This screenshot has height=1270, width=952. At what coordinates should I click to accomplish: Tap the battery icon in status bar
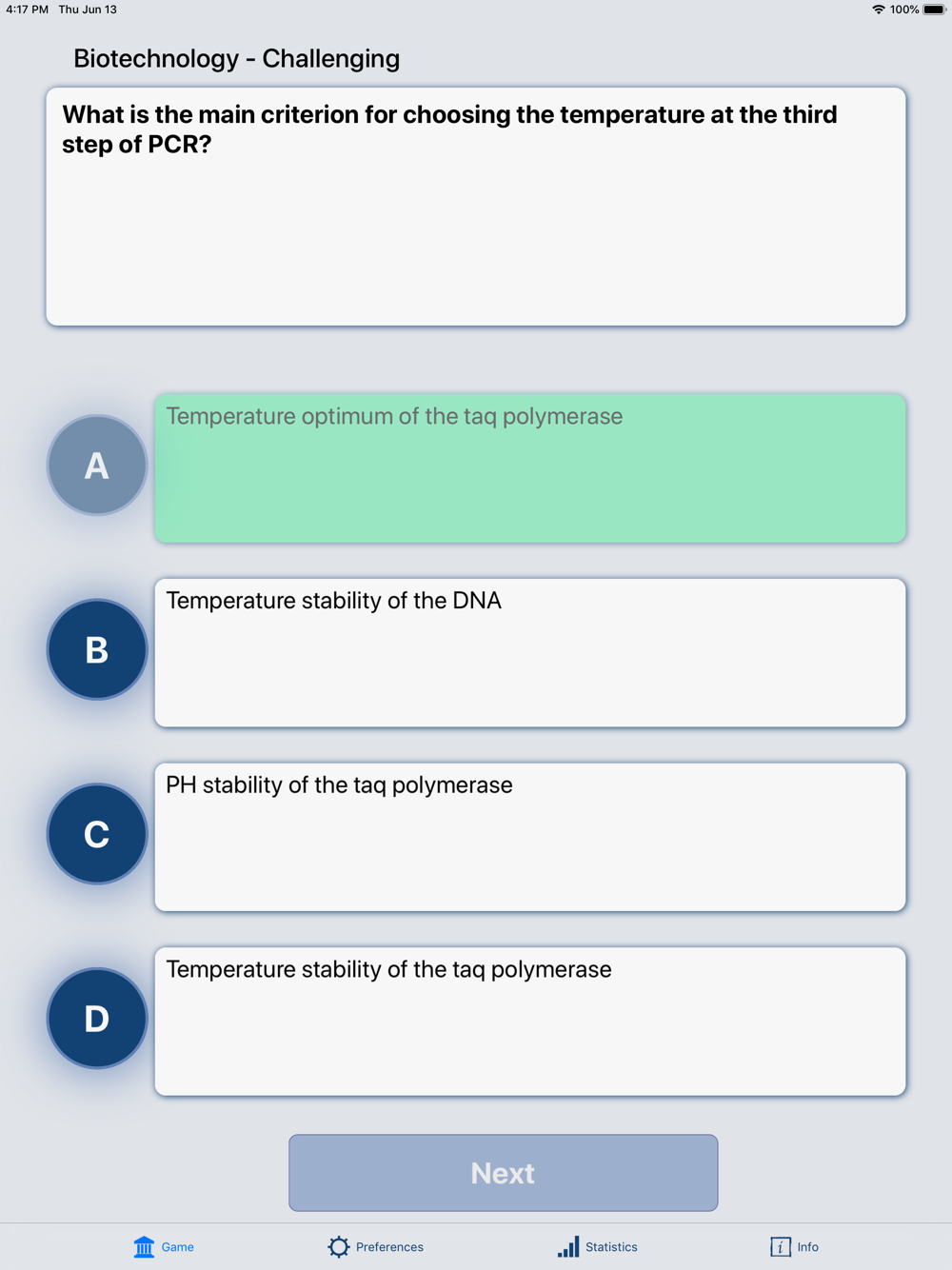tap(934, 10)
